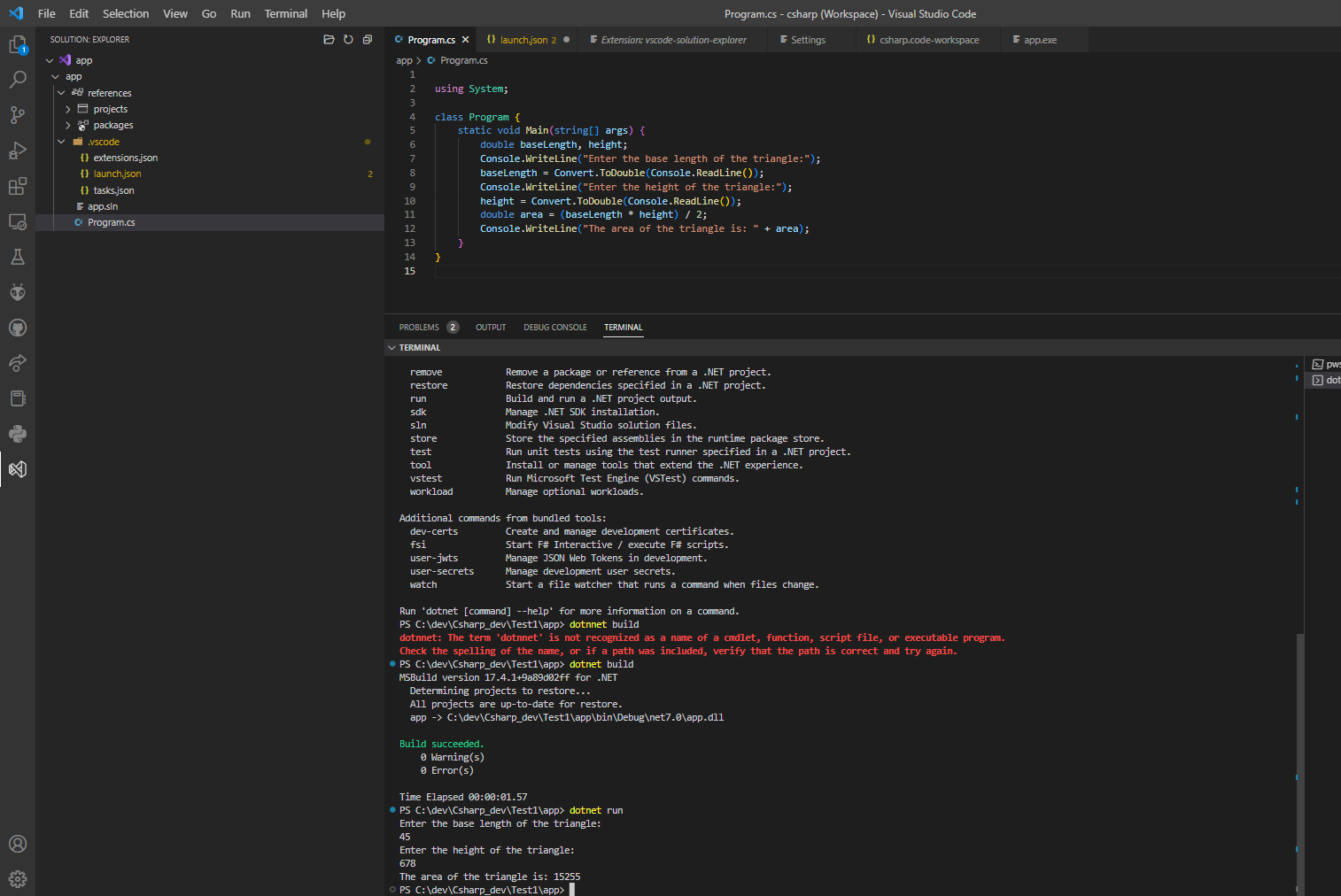The image size is (1341, 896).
Task: Click the app breadcrumb segment
Action: (x=404, y=61)
